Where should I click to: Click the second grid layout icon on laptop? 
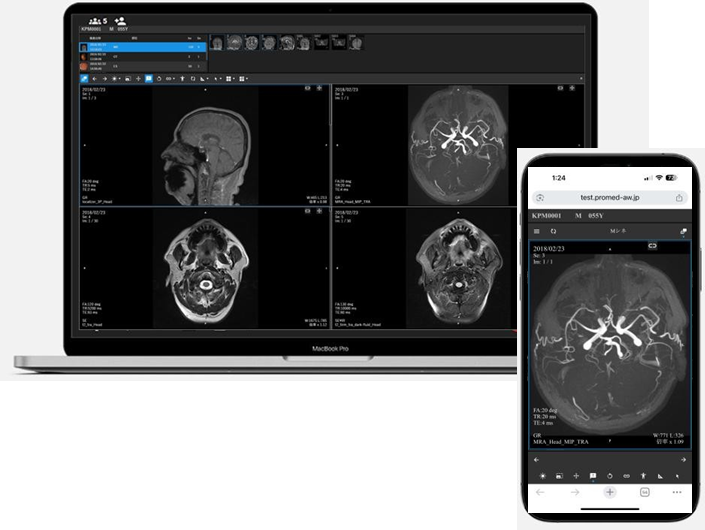tap(241, 79)
